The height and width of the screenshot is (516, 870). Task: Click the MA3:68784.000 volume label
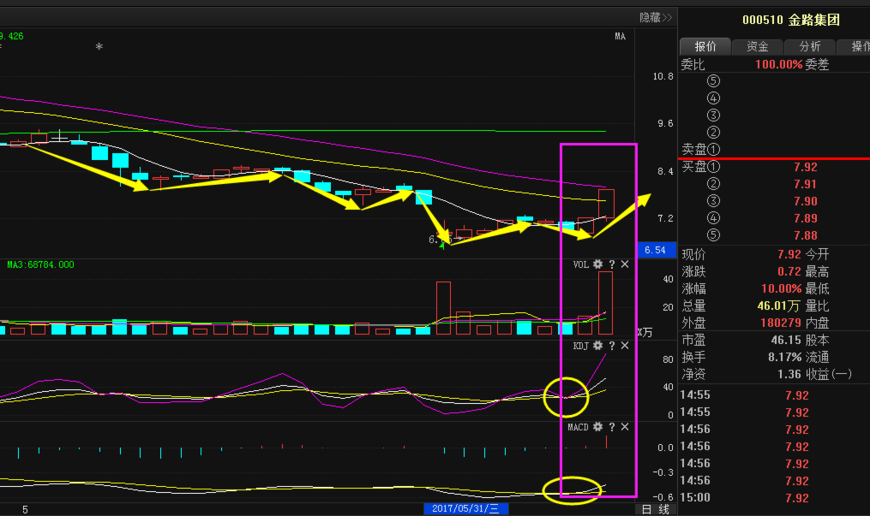(x=40, y=265)
